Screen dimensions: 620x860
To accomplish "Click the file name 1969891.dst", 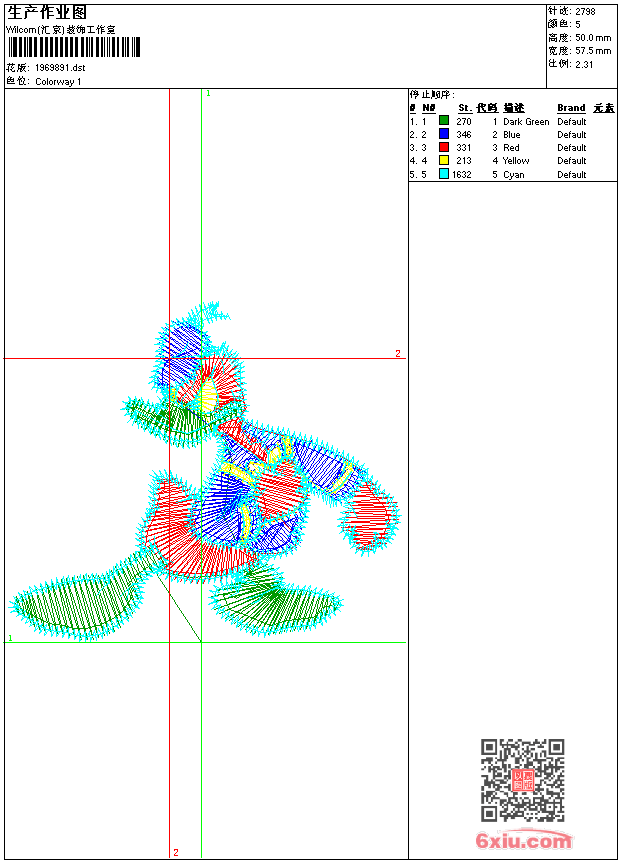I will (x=60, y=68).
